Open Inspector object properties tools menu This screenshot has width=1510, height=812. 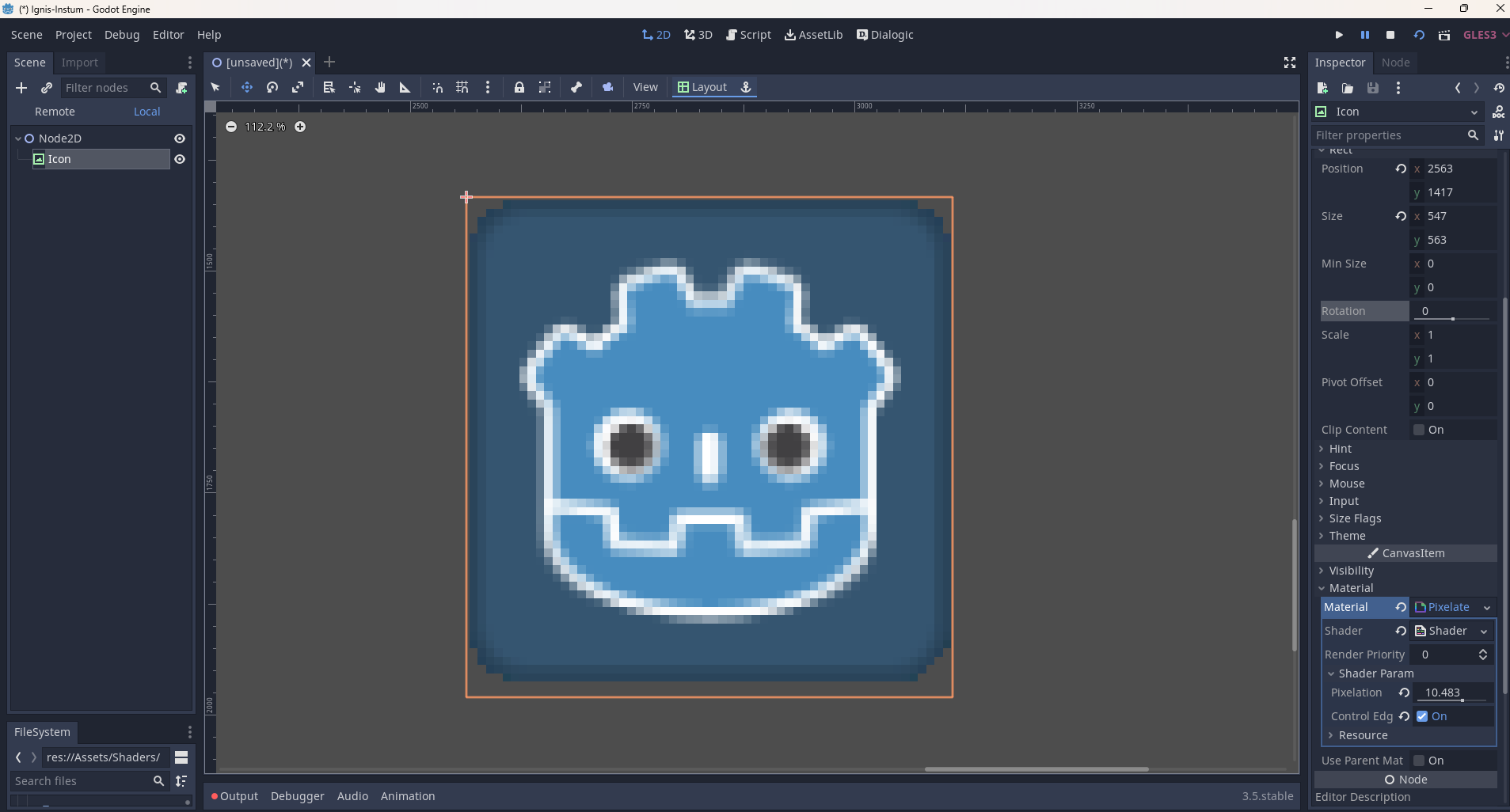pos(1499,135)
